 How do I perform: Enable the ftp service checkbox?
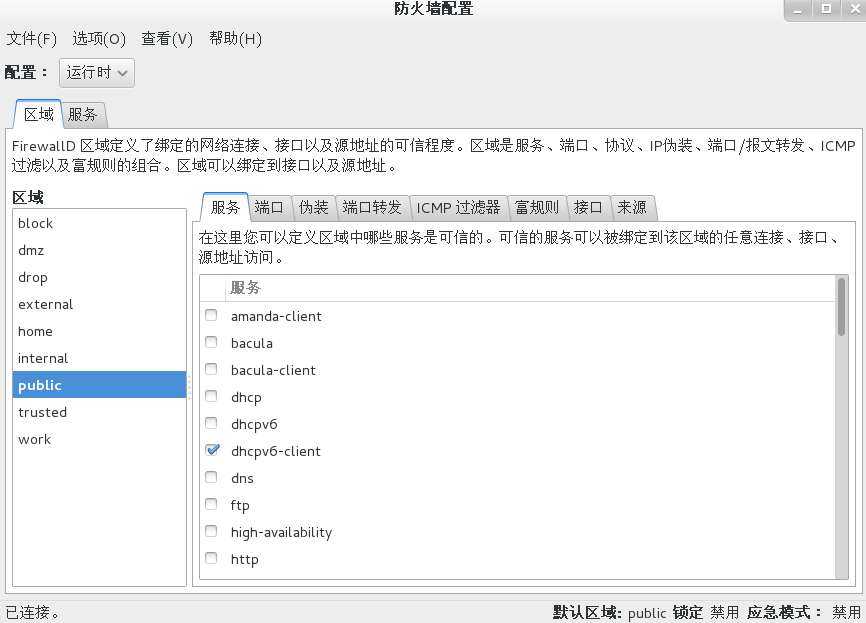(211, 504)
